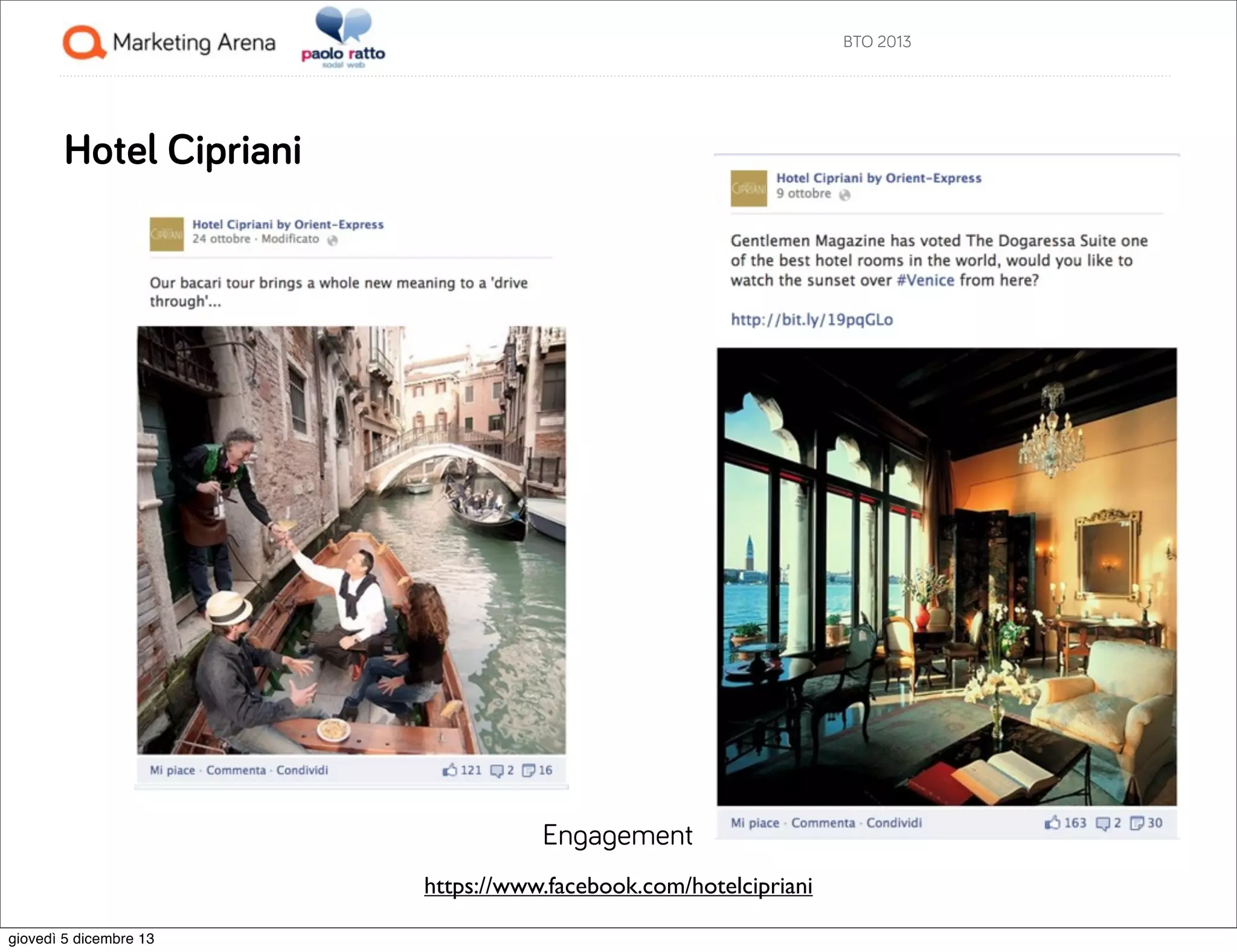Click the Marketing Arena logo
The height and width of the screenshot is (952, 1237).
(x=169, y=42)
